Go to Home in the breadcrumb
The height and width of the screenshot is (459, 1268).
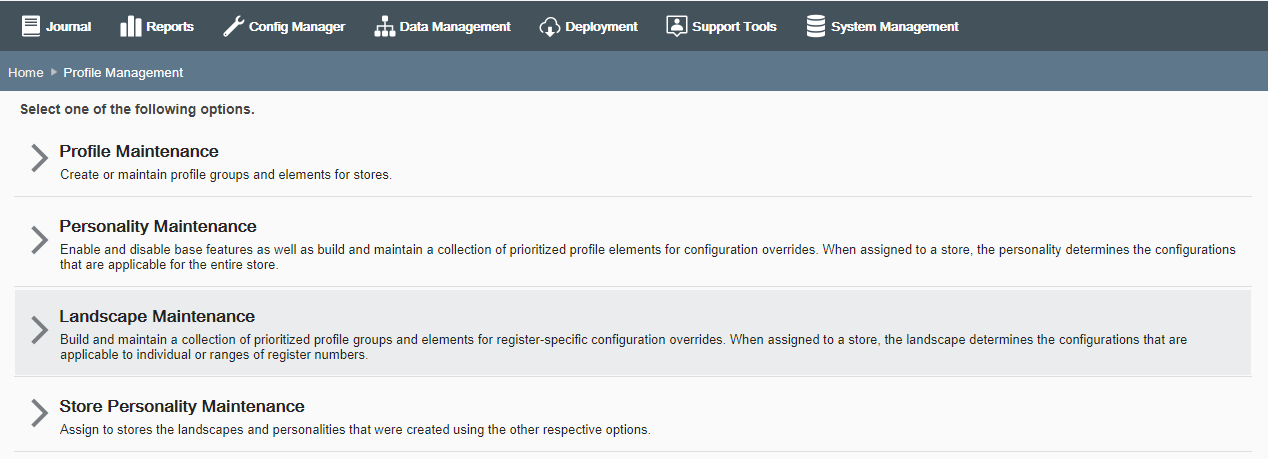click(x=26, y=73)
